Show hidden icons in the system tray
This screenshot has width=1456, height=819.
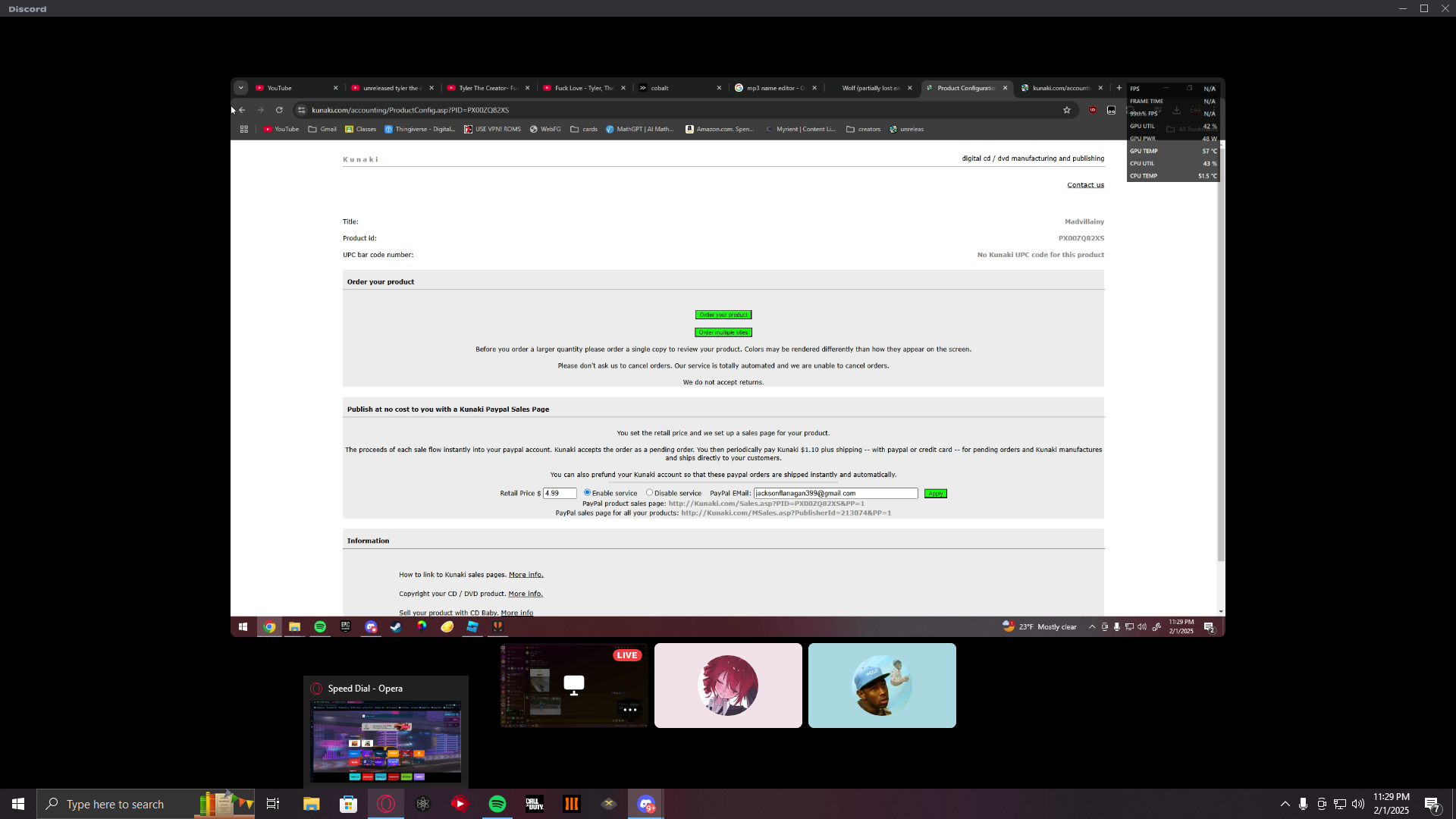(1285, 804)
